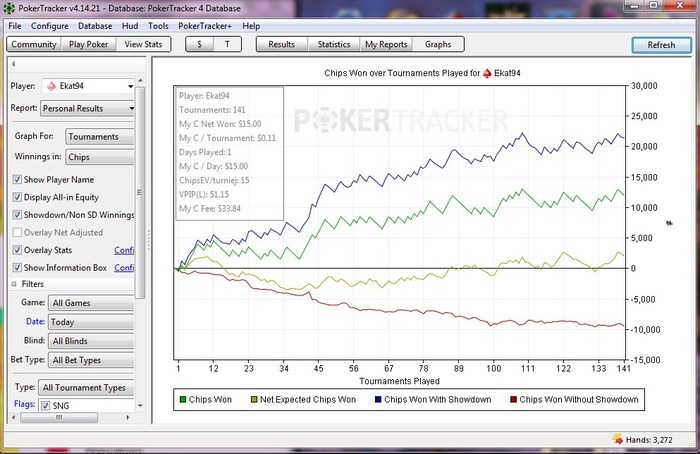Click the 'Tournaments: 141' info box line

click(x=212, y=110)
